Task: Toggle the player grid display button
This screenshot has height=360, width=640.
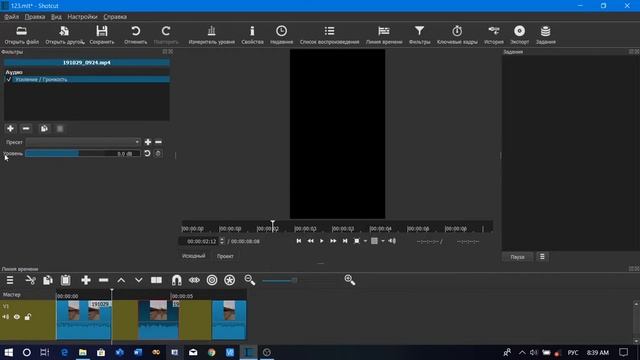Action: (374, 241)
